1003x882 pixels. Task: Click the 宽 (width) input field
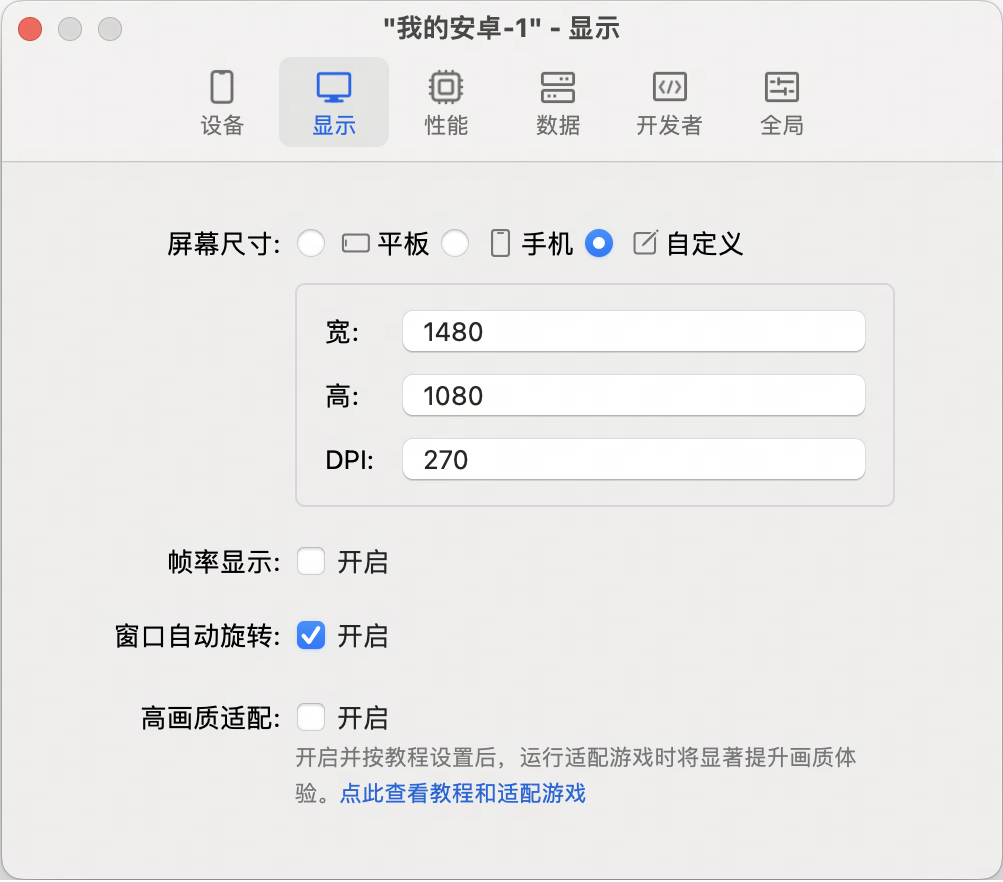point(633,332)
